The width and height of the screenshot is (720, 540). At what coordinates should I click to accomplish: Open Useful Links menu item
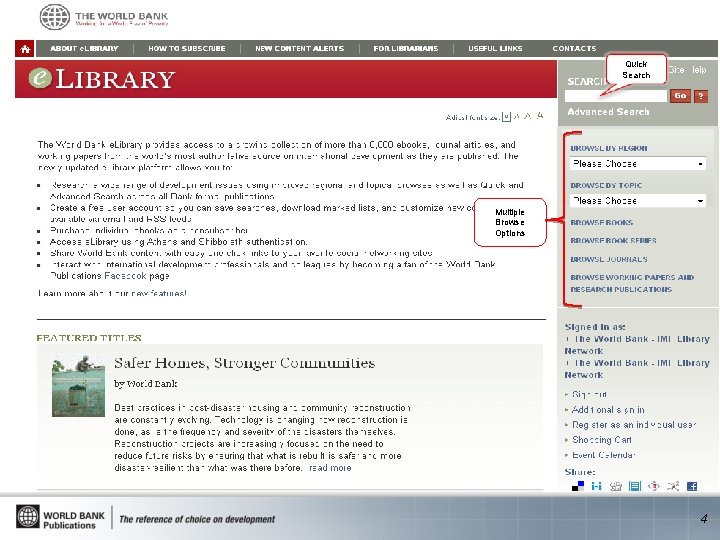pyautogui.click(x=495, y=49)
